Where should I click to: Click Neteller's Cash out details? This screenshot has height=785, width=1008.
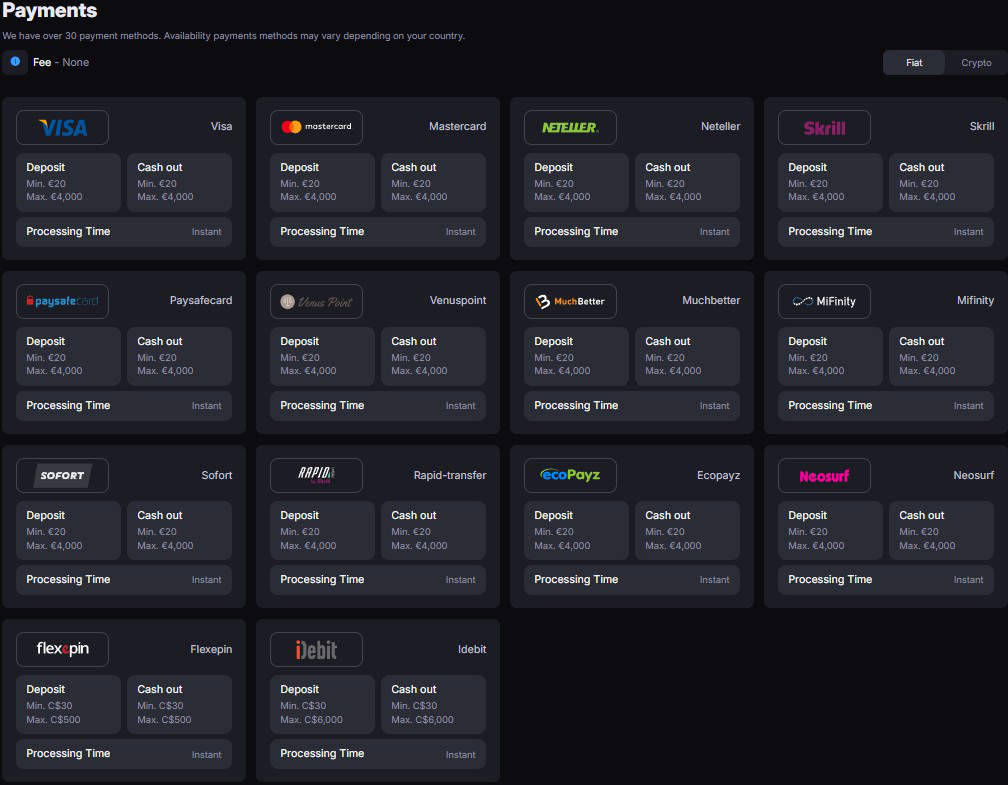point(687,182)
